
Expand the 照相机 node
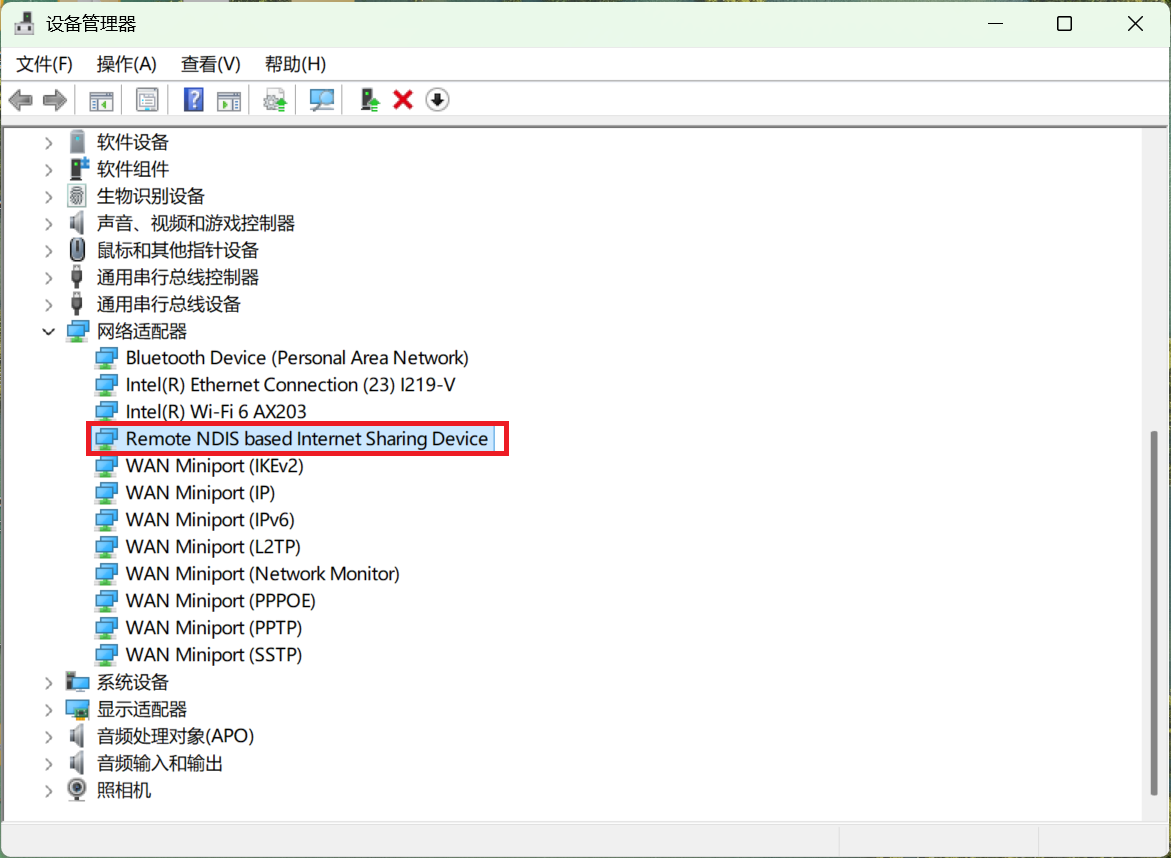pyautogui.click(x=49, y=790)
